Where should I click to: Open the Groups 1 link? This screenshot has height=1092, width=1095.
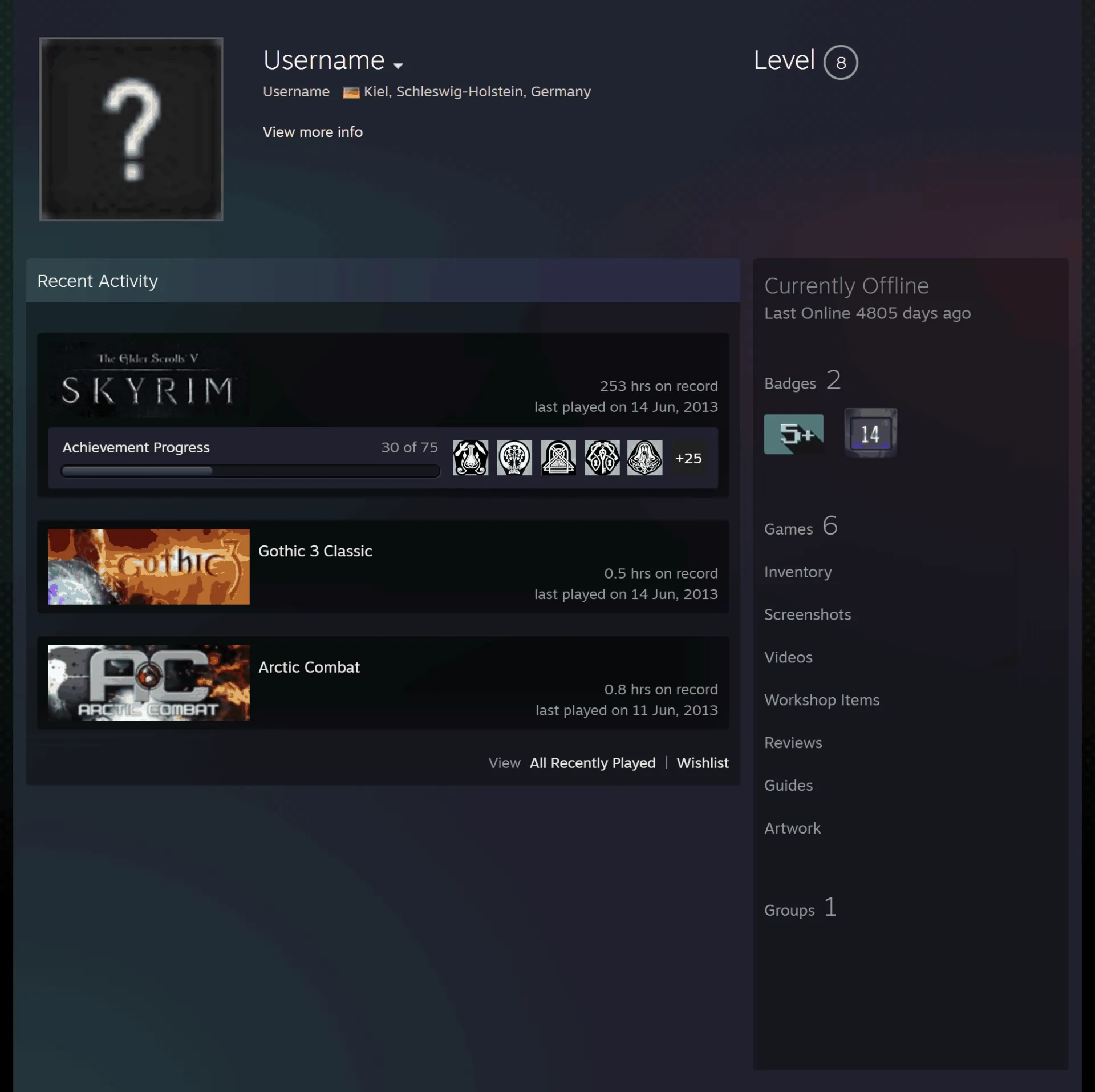pyautogui.click(x=801, y=908)
